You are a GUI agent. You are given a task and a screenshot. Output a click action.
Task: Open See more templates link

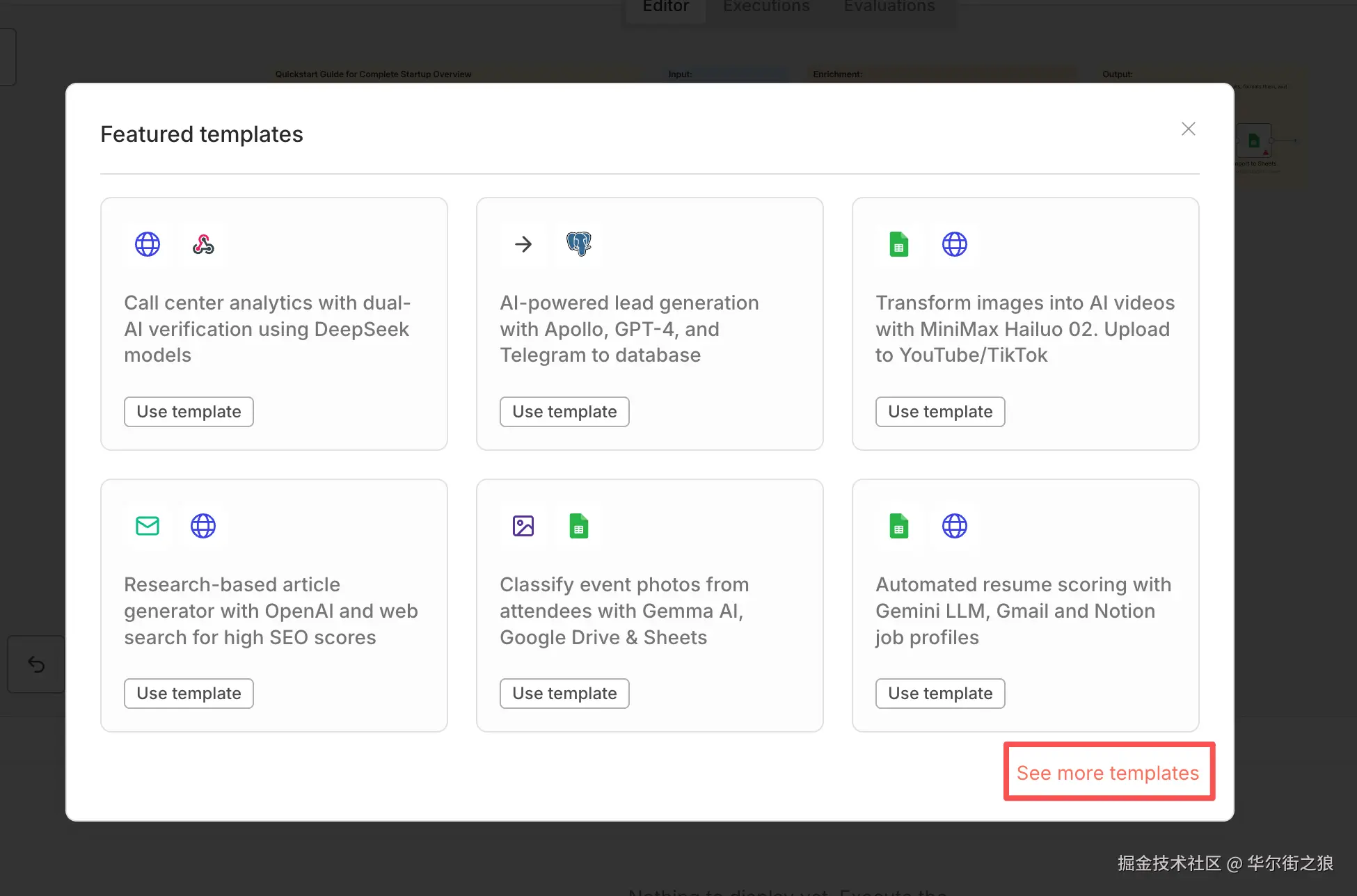pos(1108,773)
